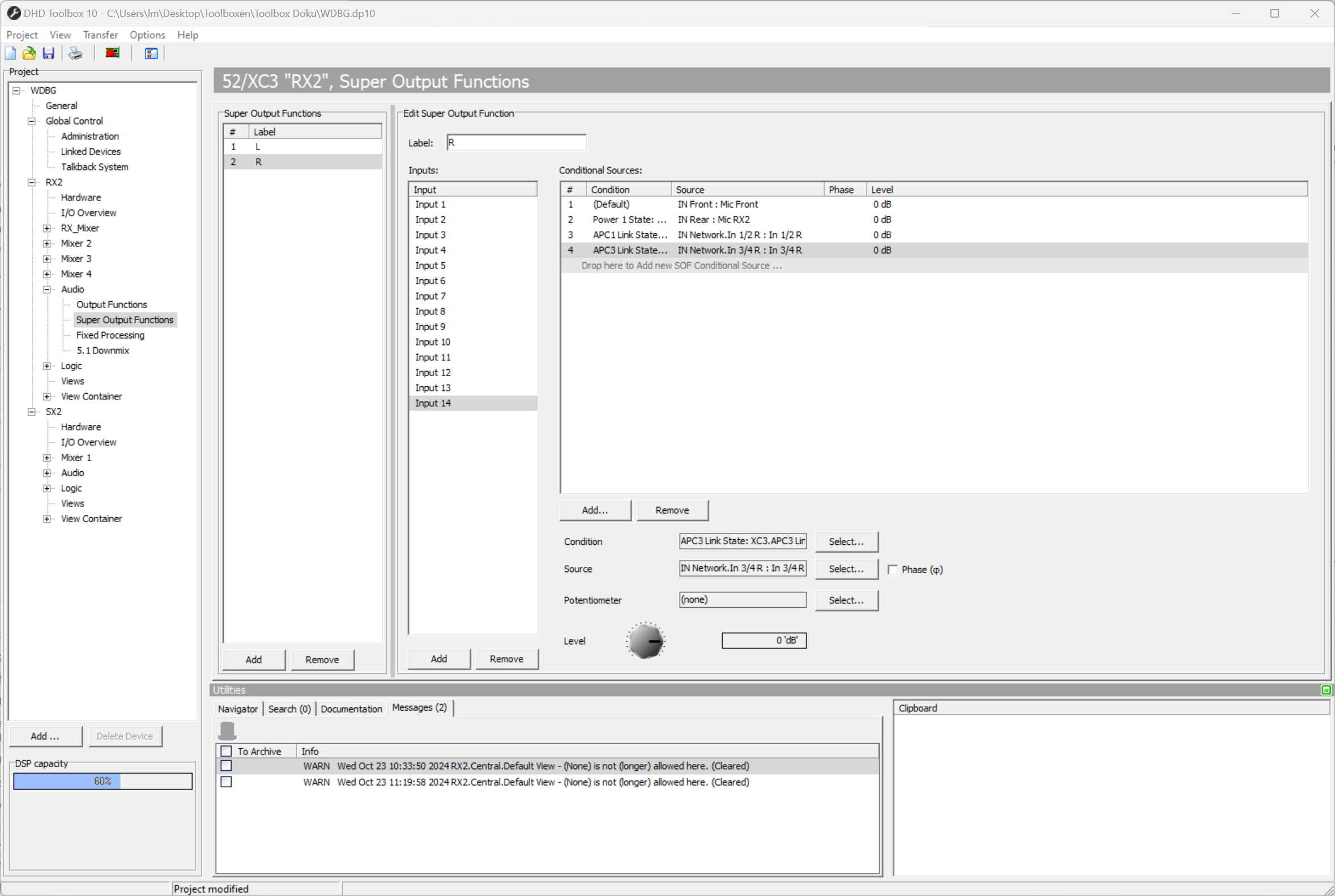Viewport: 1335px width, 896px height.
Task: Click the Add button under Conditional Sources
Action: tap(594, 510)
